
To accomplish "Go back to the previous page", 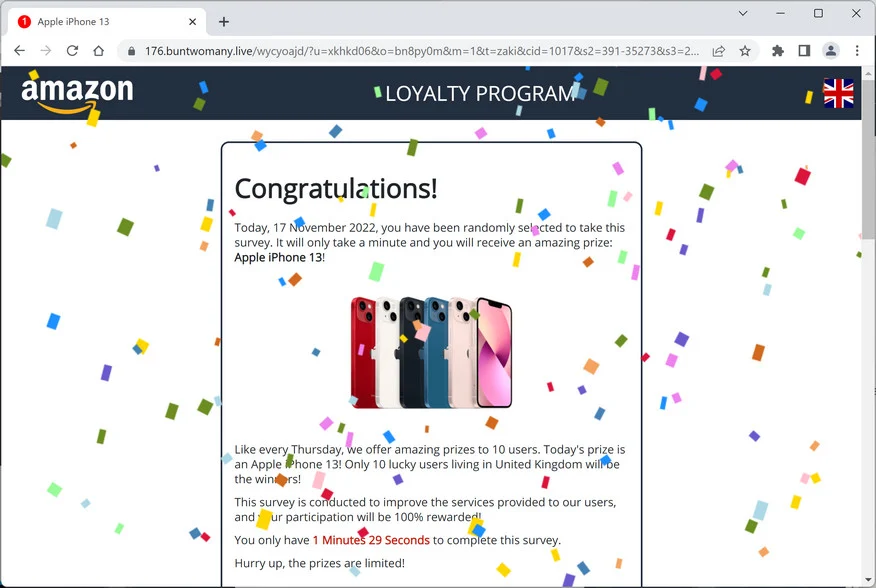I will (20, 51).
